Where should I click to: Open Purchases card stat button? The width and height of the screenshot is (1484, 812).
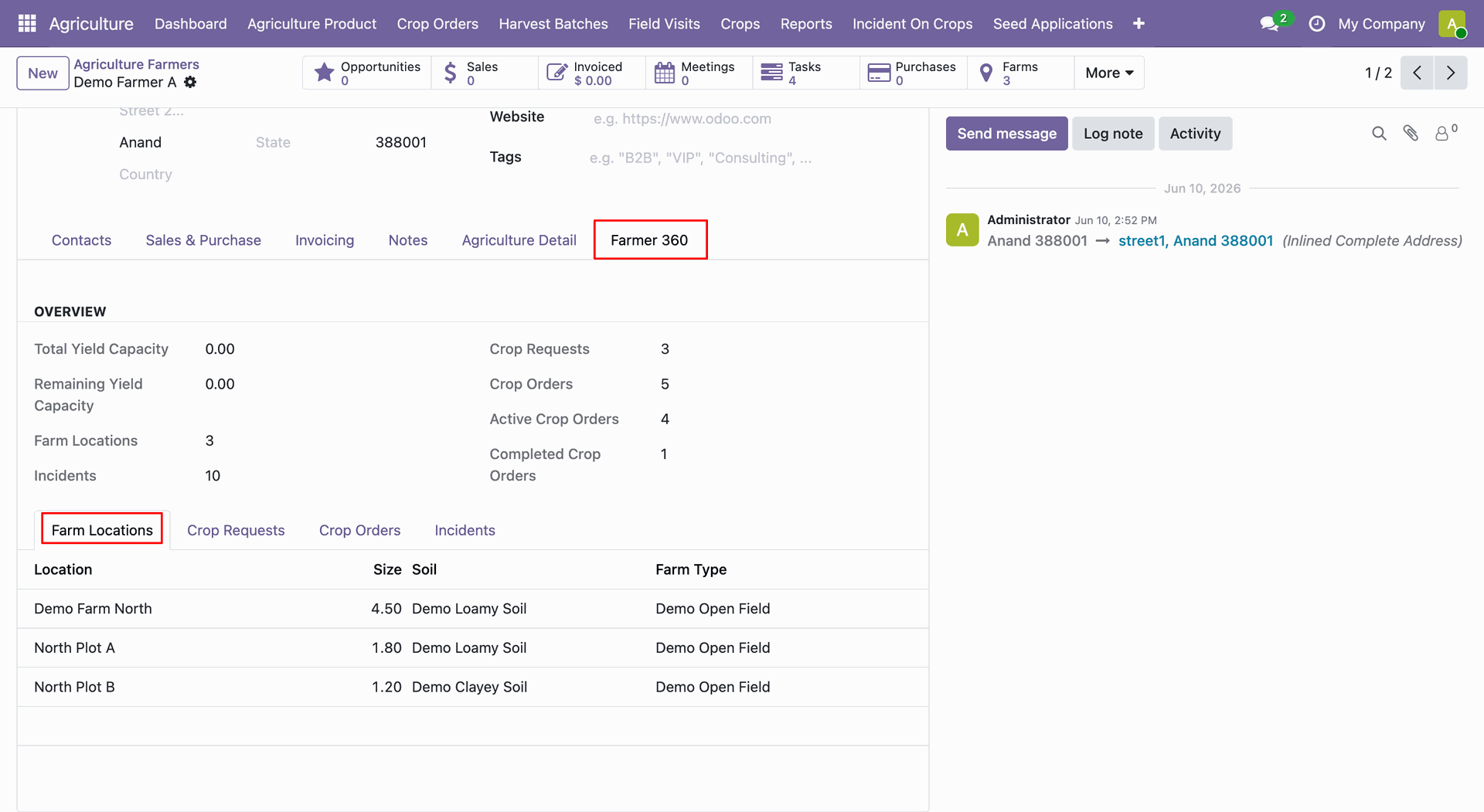tap(914, 73)
